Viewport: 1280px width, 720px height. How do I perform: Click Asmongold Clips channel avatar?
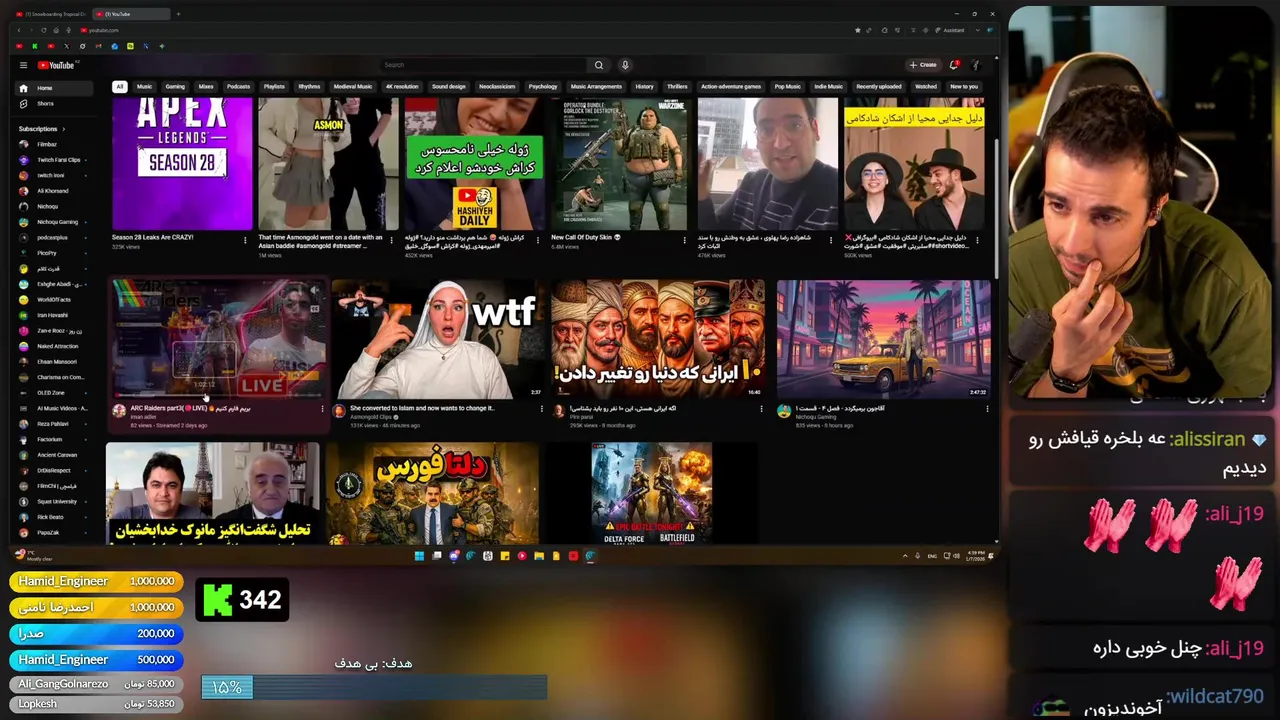coord(339,411)
